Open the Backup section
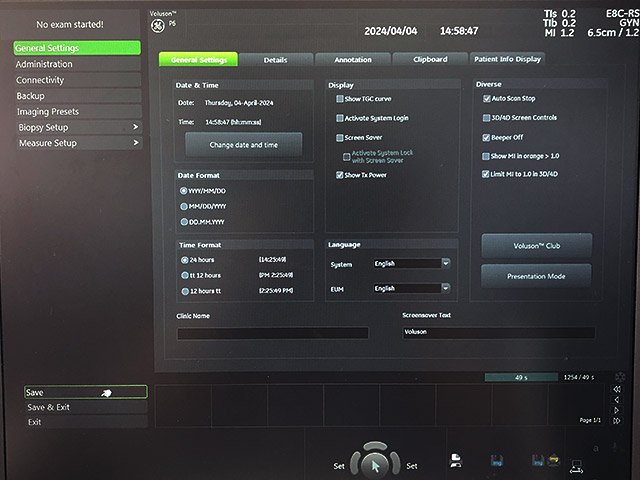 (x=78, y=96)
